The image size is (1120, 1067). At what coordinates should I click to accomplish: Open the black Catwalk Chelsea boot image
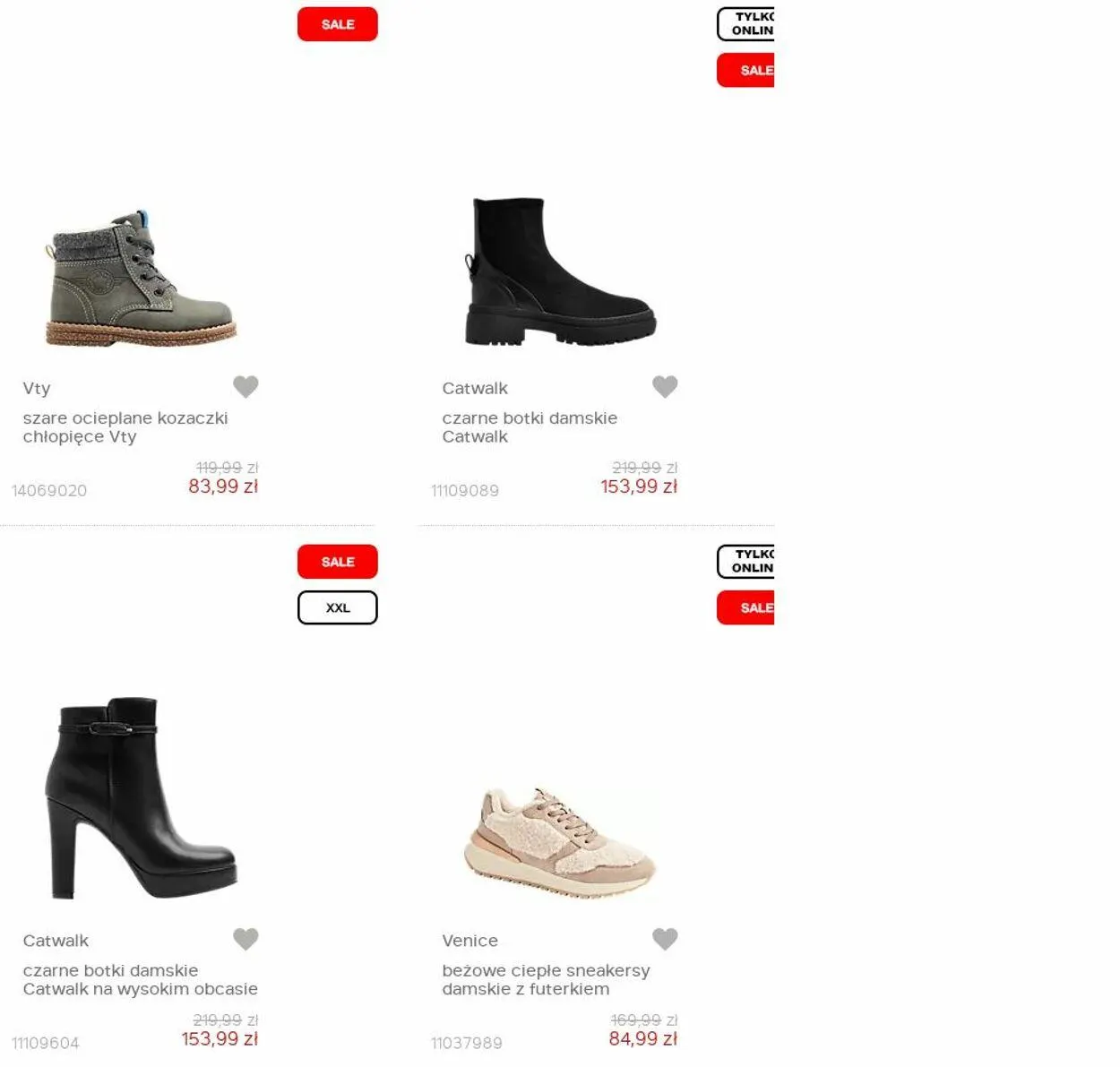[x=561, y=271]
